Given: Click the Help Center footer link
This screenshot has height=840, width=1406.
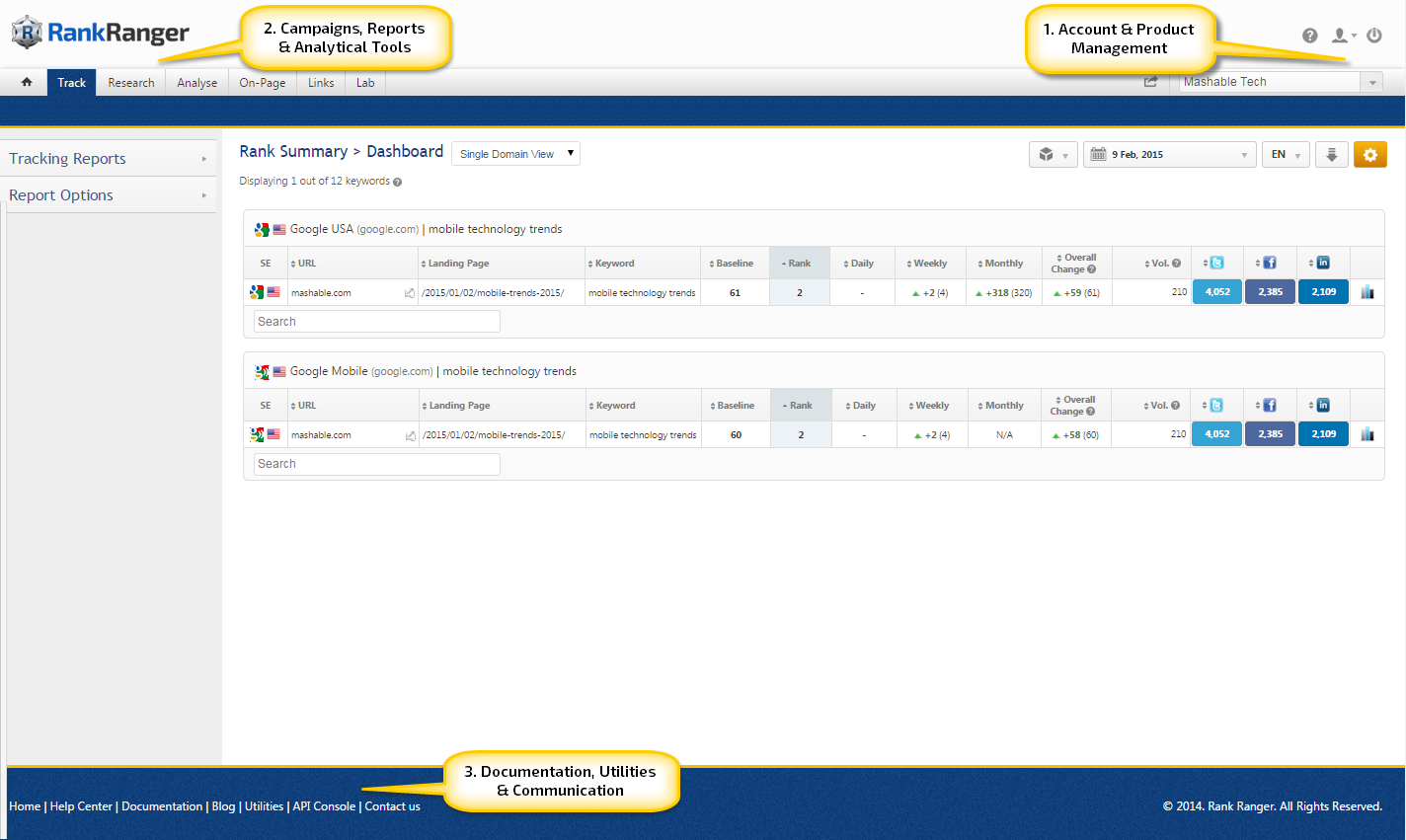Looking at the screenshot, I should click(x=81, y=806).
